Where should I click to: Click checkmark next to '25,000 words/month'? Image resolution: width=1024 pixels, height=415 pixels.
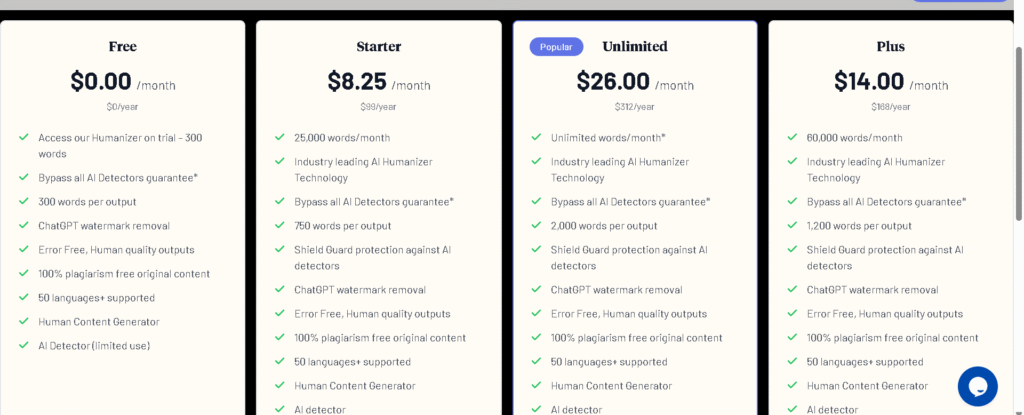tap(280, 138)
